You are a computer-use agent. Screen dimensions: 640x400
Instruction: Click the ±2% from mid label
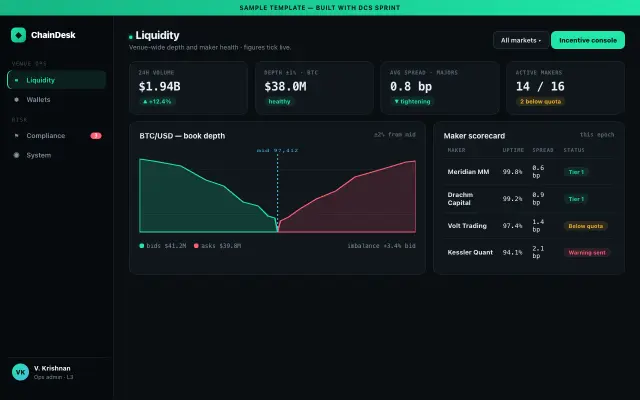(x=395, y=135)
